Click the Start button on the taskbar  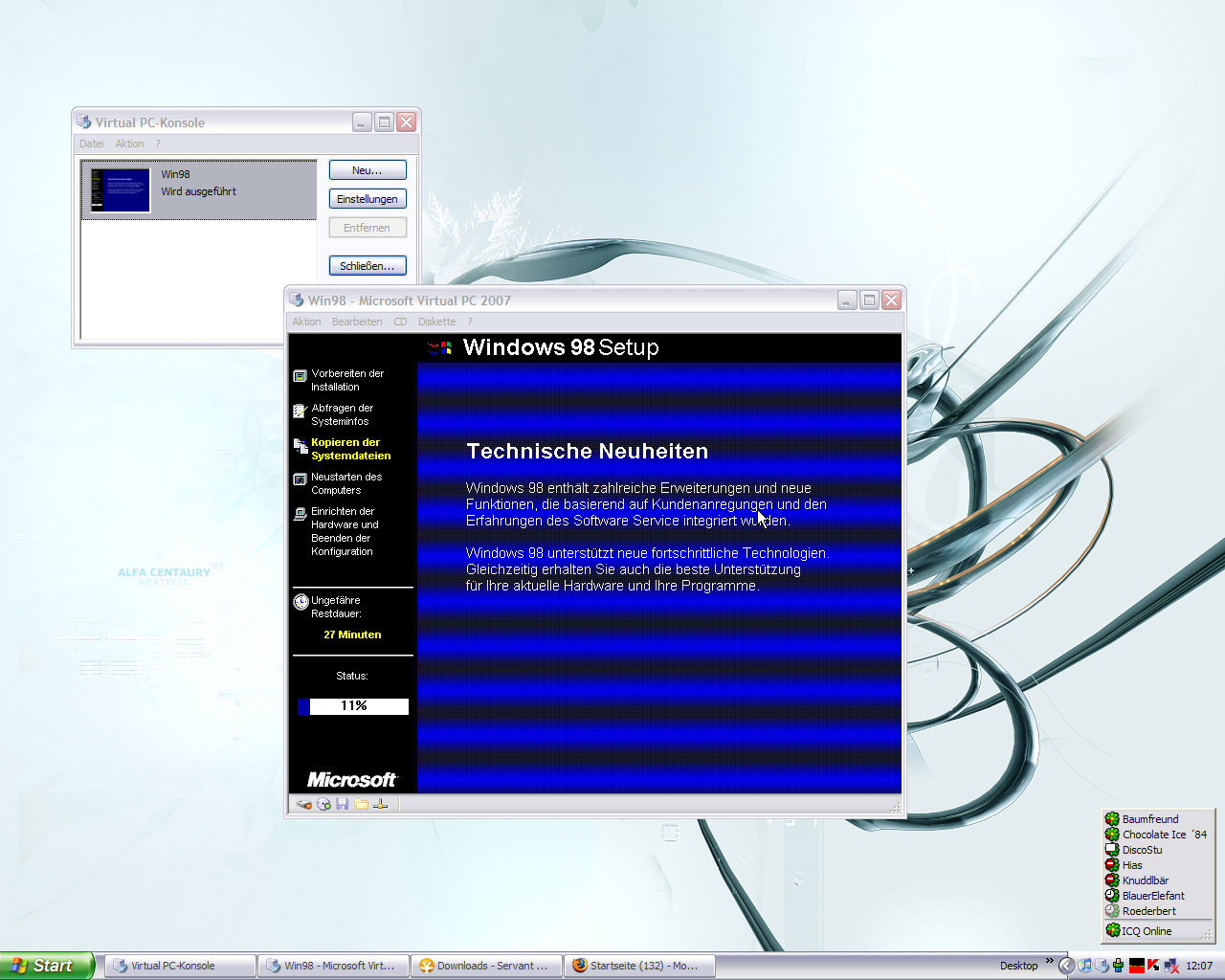pyautogui.click(x=47, y=966)
